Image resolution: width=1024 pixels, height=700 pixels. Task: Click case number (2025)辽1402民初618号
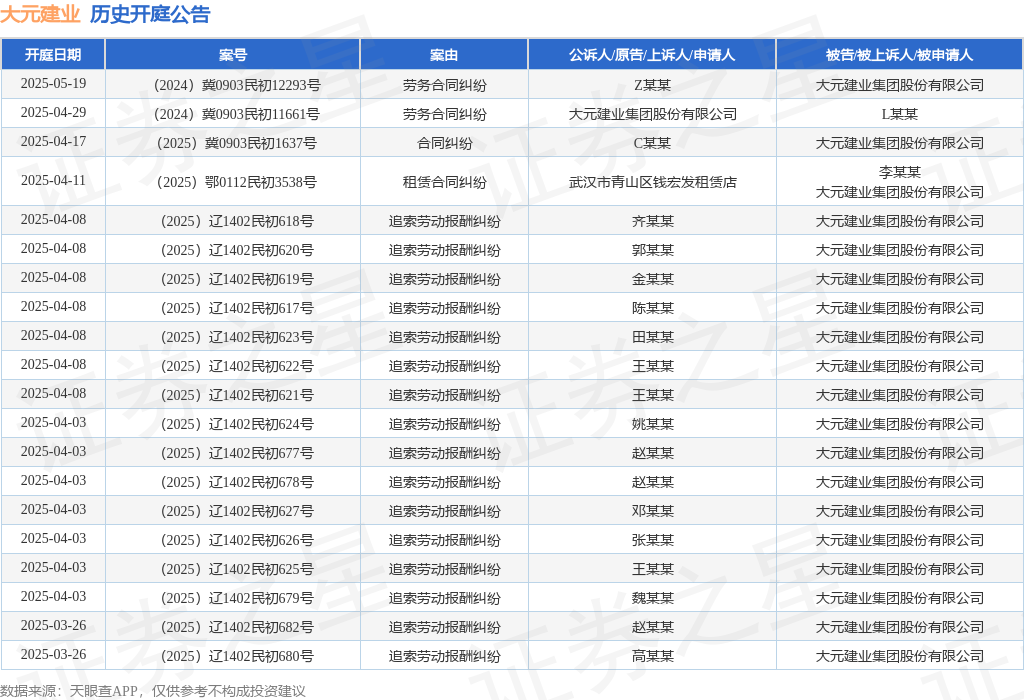point(237,221)
